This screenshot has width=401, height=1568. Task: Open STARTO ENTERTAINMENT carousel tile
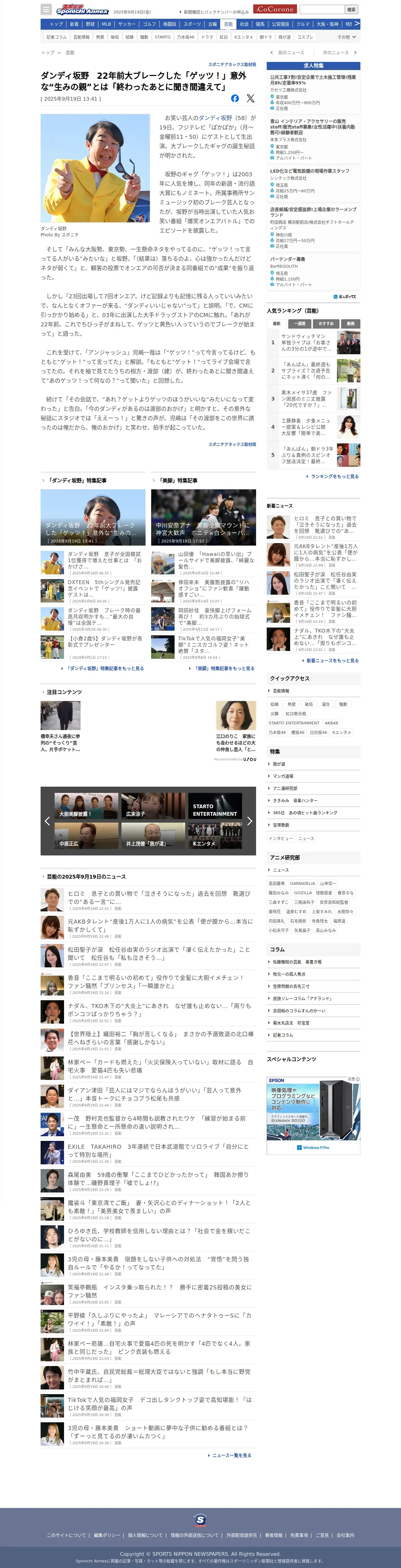click(215, 805)
